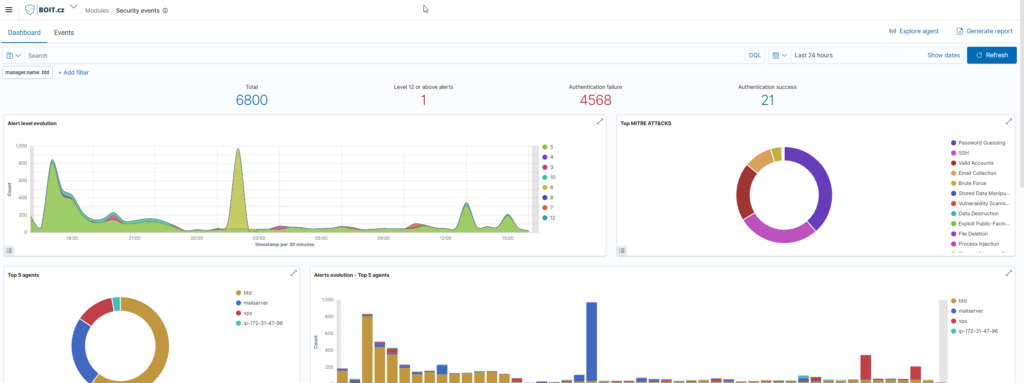Select SSH in MITRE legend
The height and width of the screenshot is (383, 1024).
tap(961, 152)
